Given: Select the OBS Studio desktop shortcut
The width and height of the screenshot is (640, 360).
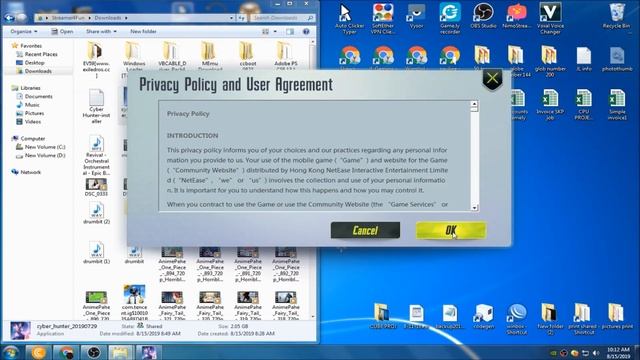Looking at the screenshot, I should click(483, 17).
